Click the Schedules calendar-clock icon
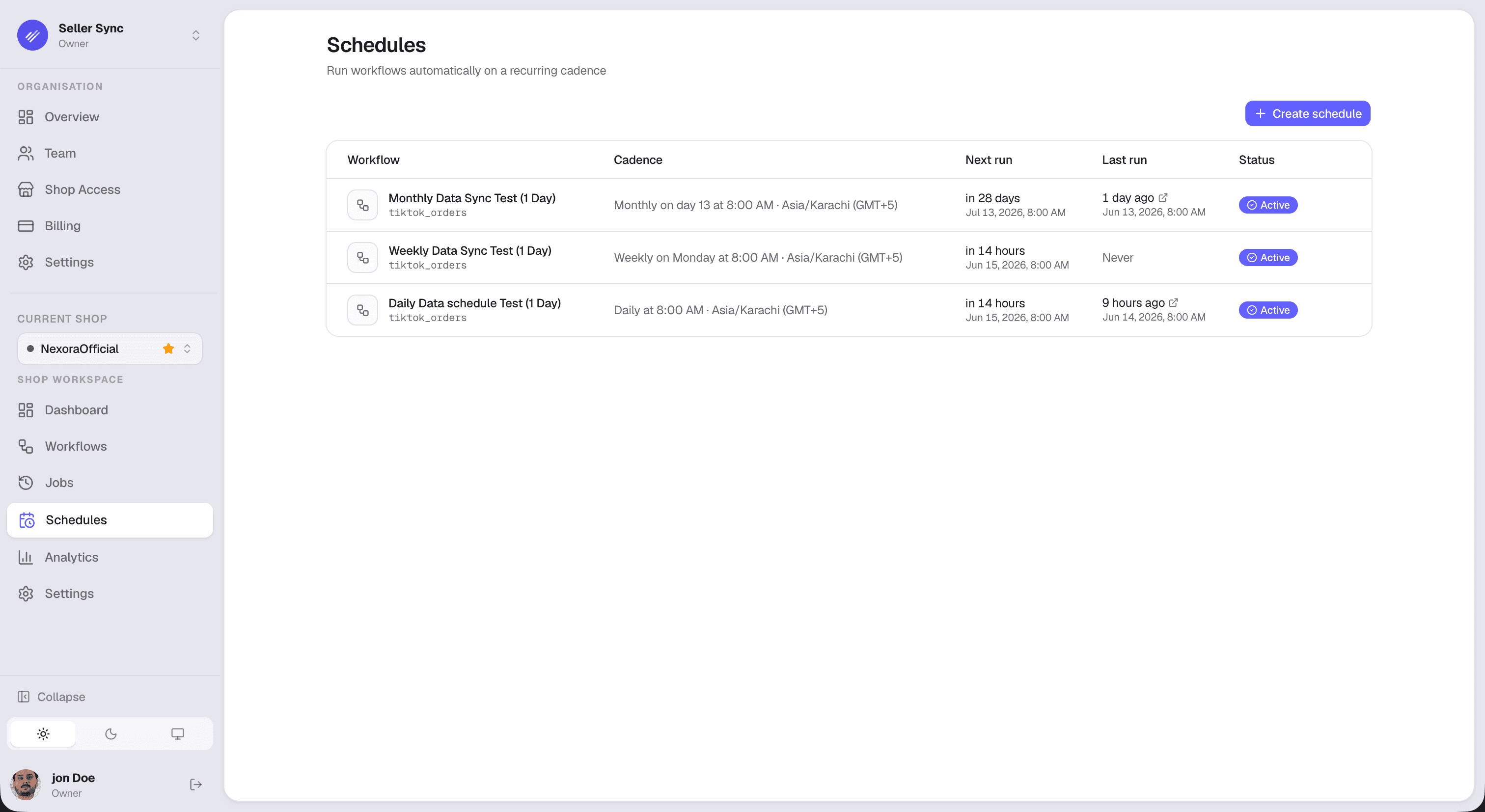 tap(27, 520)
